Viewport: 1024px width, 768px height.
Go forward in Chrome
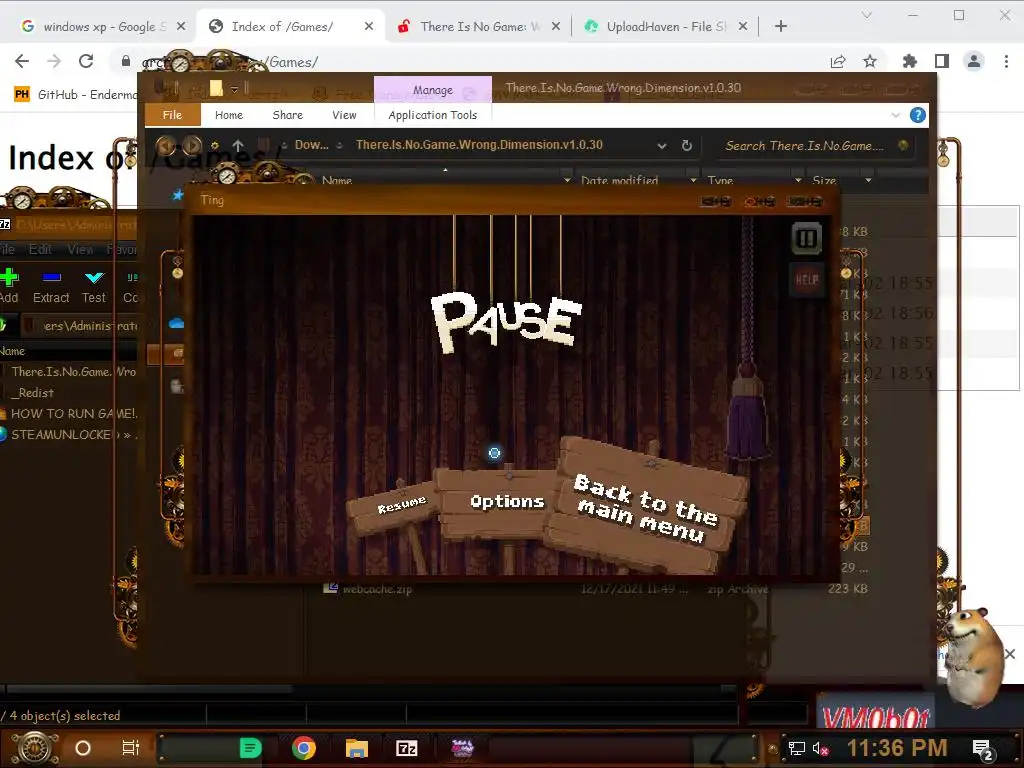54,61
